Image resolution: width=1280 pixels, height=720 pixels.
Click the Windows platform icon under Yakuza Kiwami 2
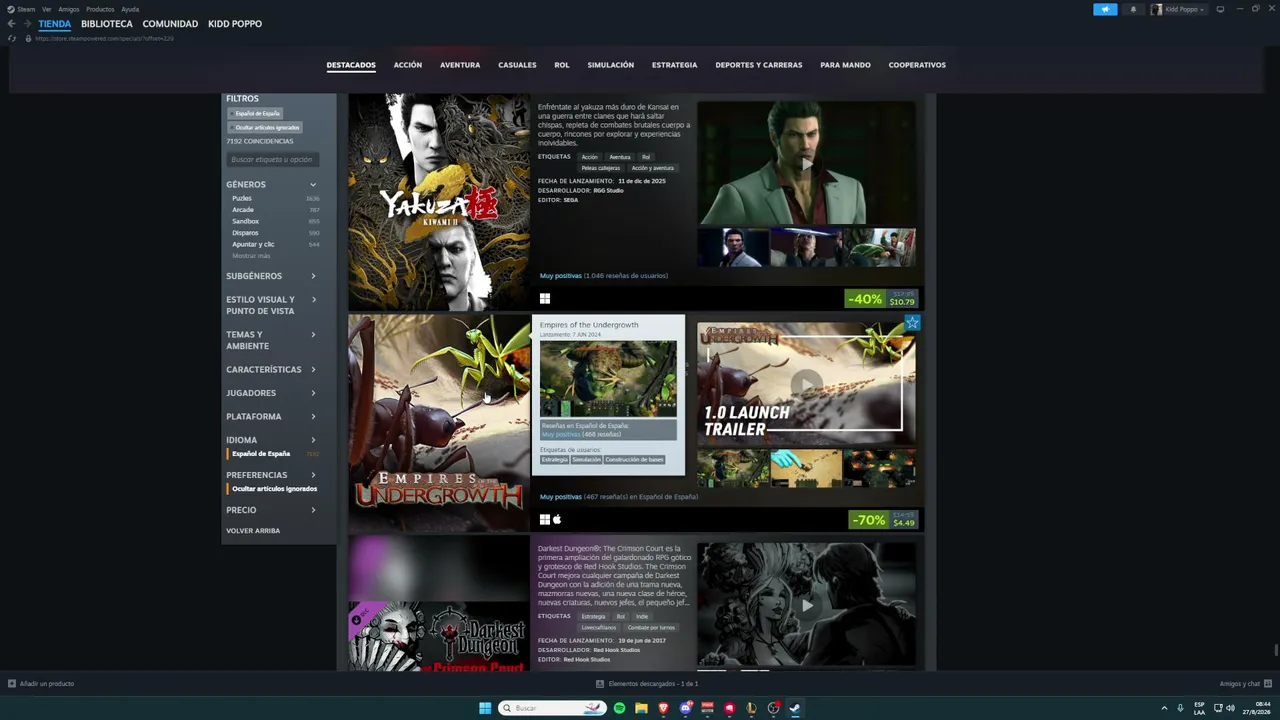click(x=545, y=298)
